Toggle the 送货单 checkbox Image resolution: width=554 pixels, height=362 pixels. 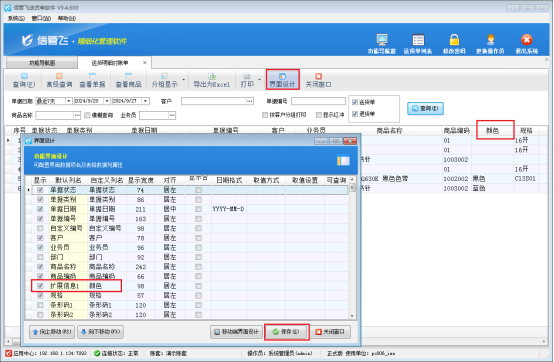click(355, 102)
